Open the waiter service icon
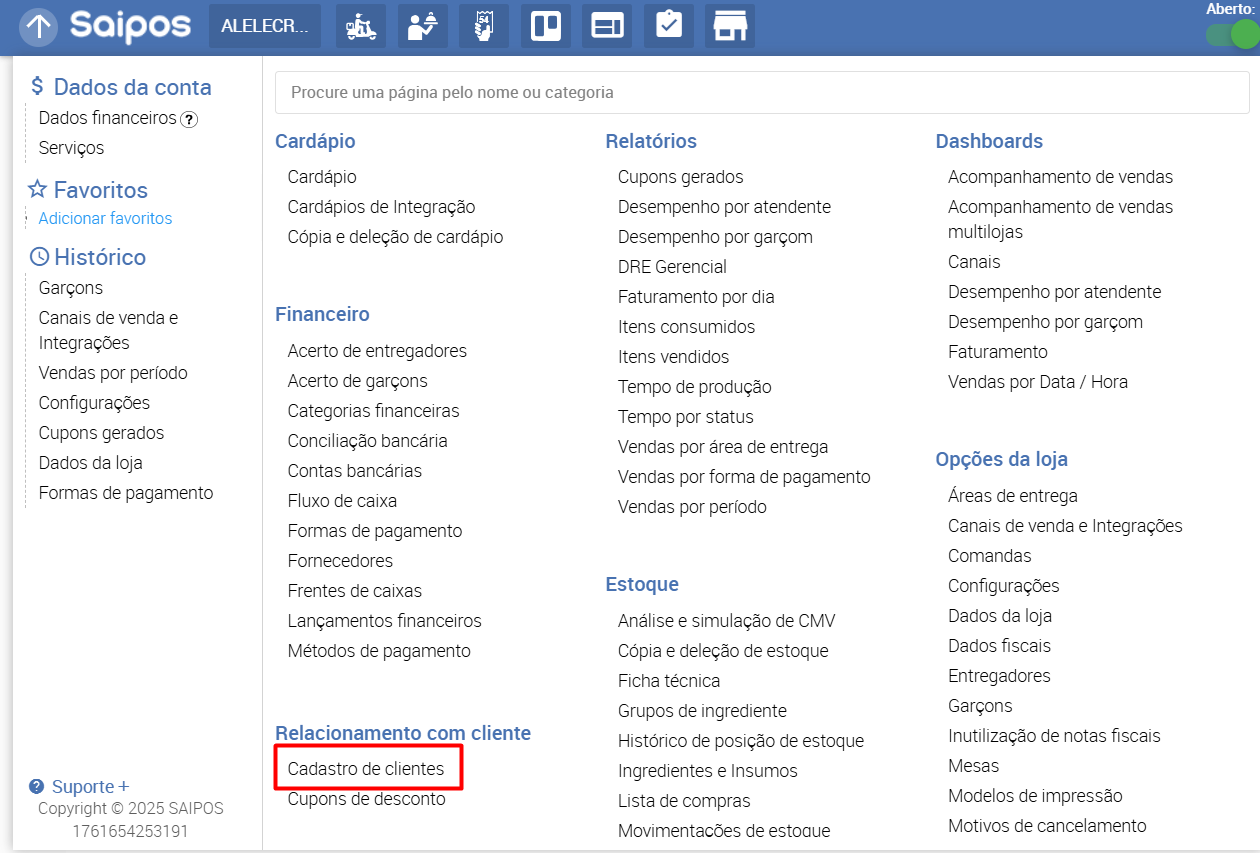The width and height of the screenshot is (1260, 853). [x=422, y=27]
